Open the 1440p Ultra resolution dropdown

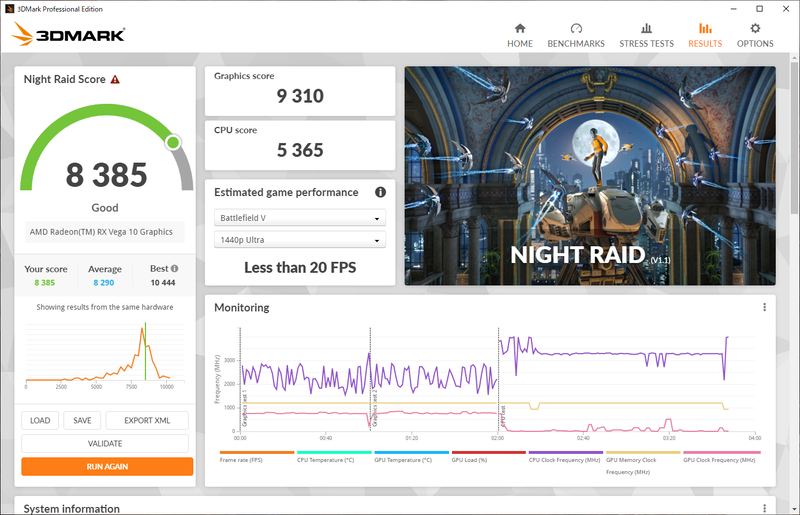[x=299, y=240]
